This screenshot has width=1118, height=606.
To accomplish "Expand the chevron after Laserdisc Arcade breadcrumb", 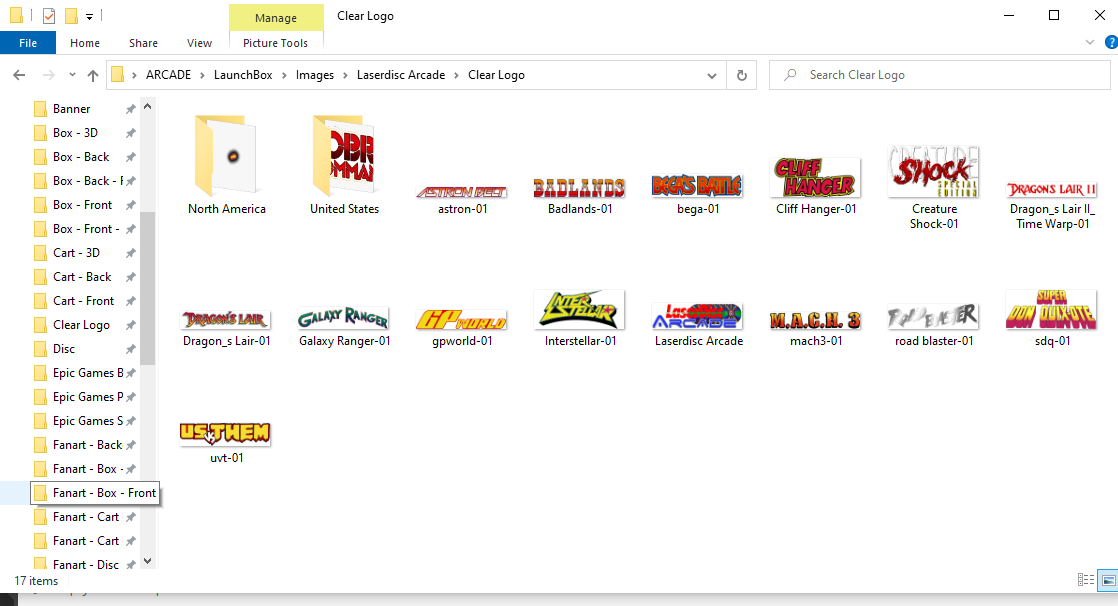I will pyautogui.click(x=457, y=75).
